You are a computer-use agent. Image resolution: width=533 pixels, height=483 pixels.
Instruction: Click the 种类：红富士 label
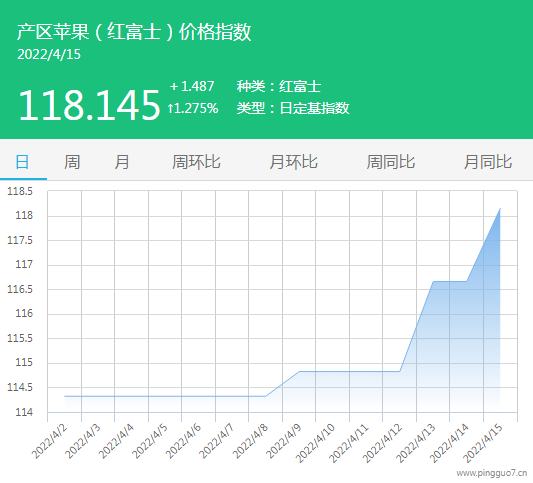[x=279, y=86]
